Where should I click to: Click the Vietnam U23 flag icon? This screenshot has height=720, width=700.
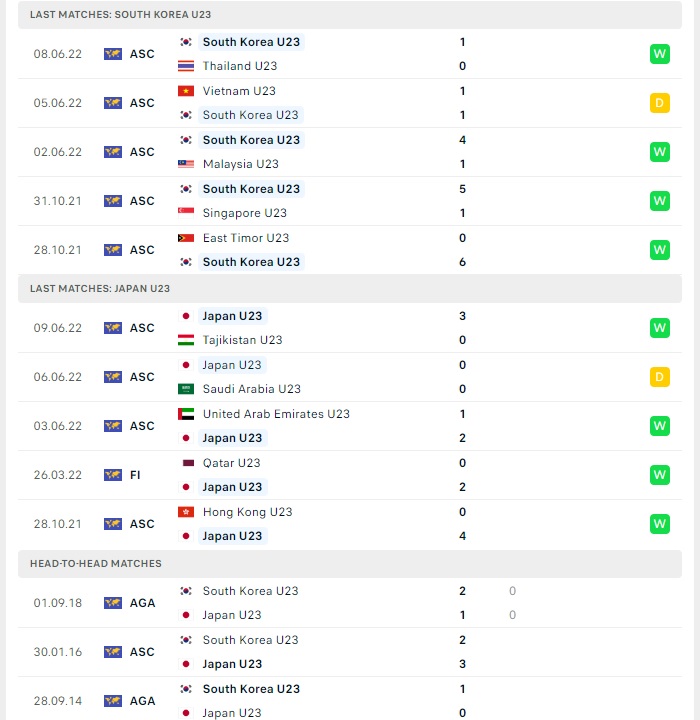pyautogui.click(x=186, y=91)
